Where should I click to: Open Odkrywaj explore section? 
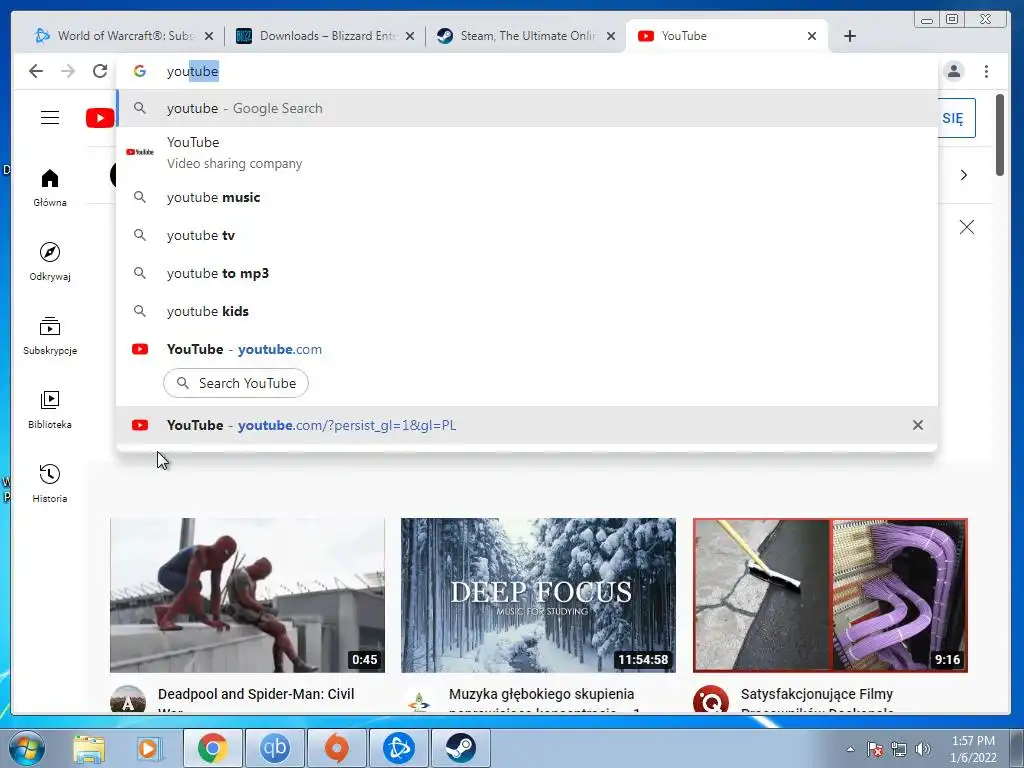[50, 262]
